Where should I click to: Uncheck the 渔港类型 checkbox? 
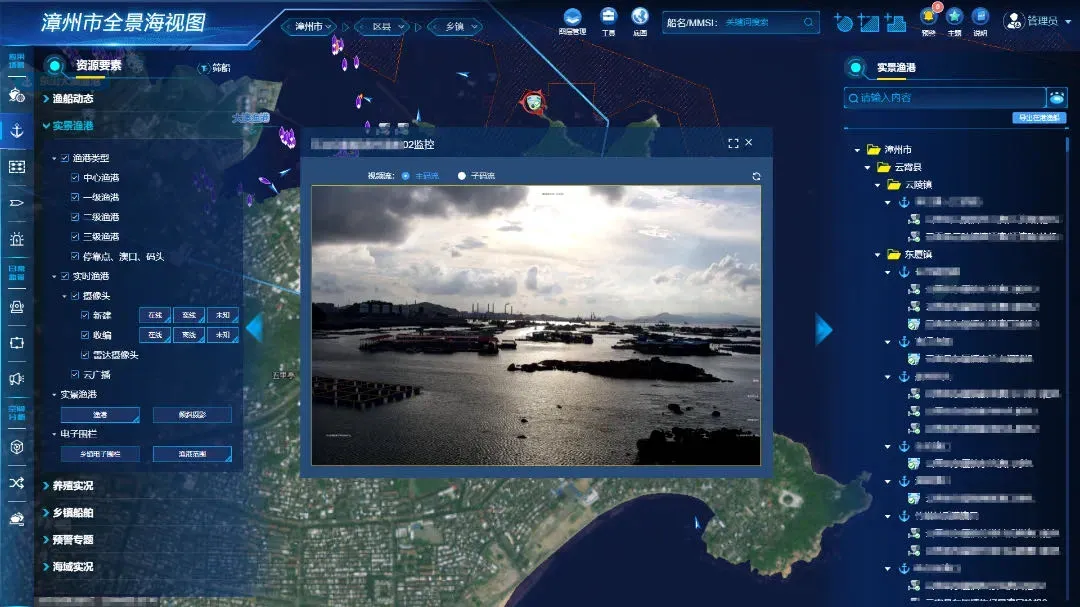pyautogui.click(x=65, y=158)
